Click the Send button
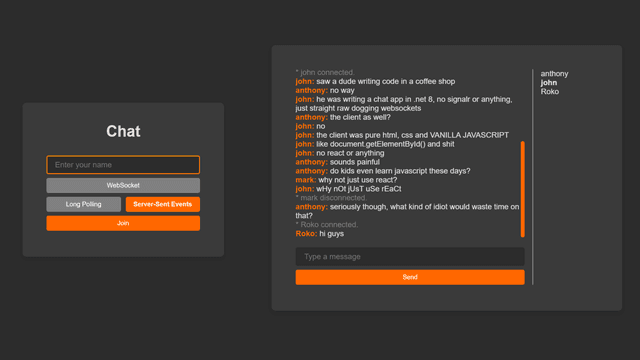The width and height of the screenshot is (640, 360). click(410, 277)
